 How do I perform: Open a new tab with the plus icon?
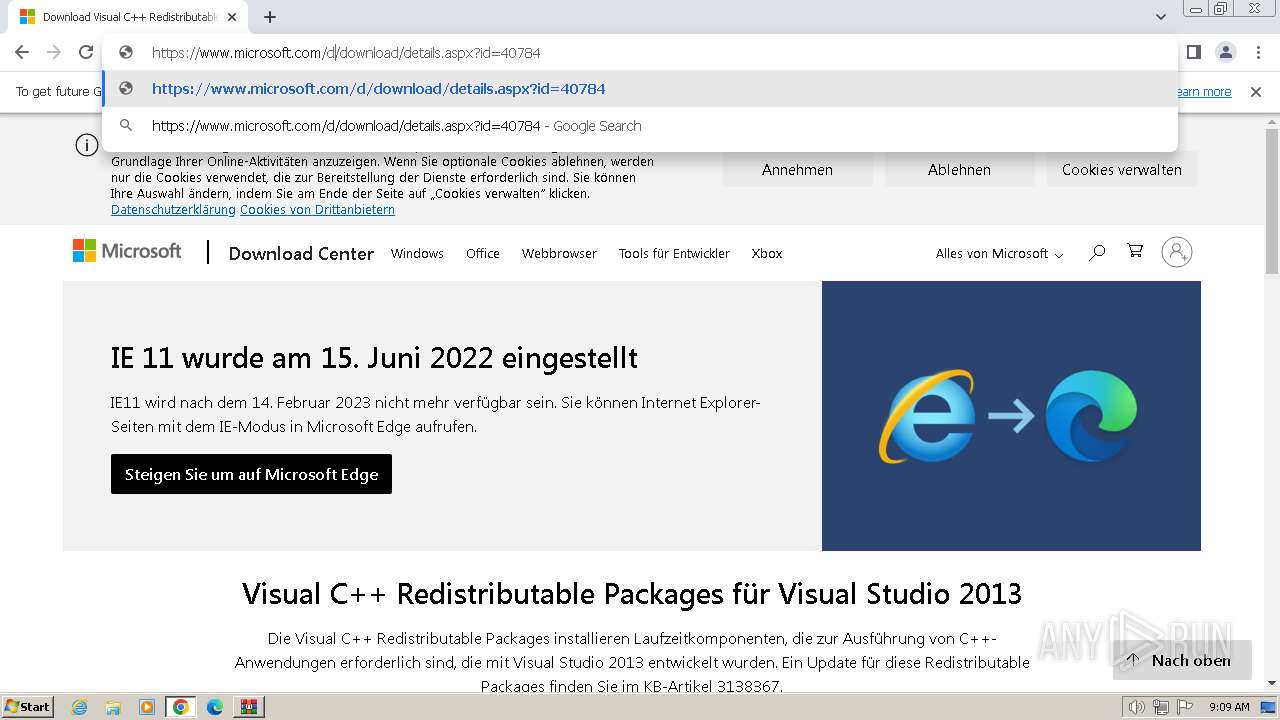tap(270, 17)
